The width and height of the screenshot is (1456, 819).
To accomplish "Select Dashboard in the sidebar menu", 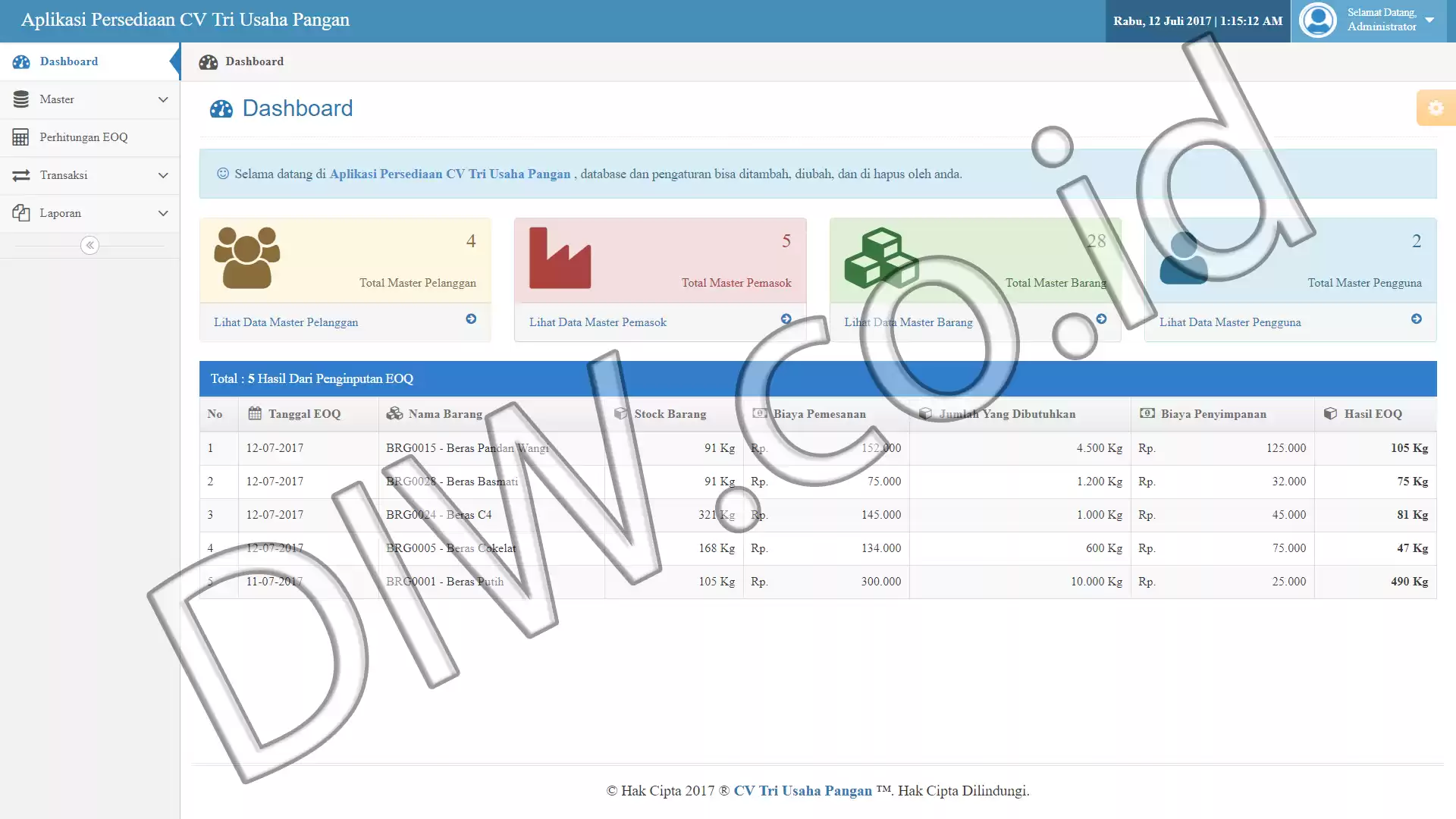I will (89, 61).
